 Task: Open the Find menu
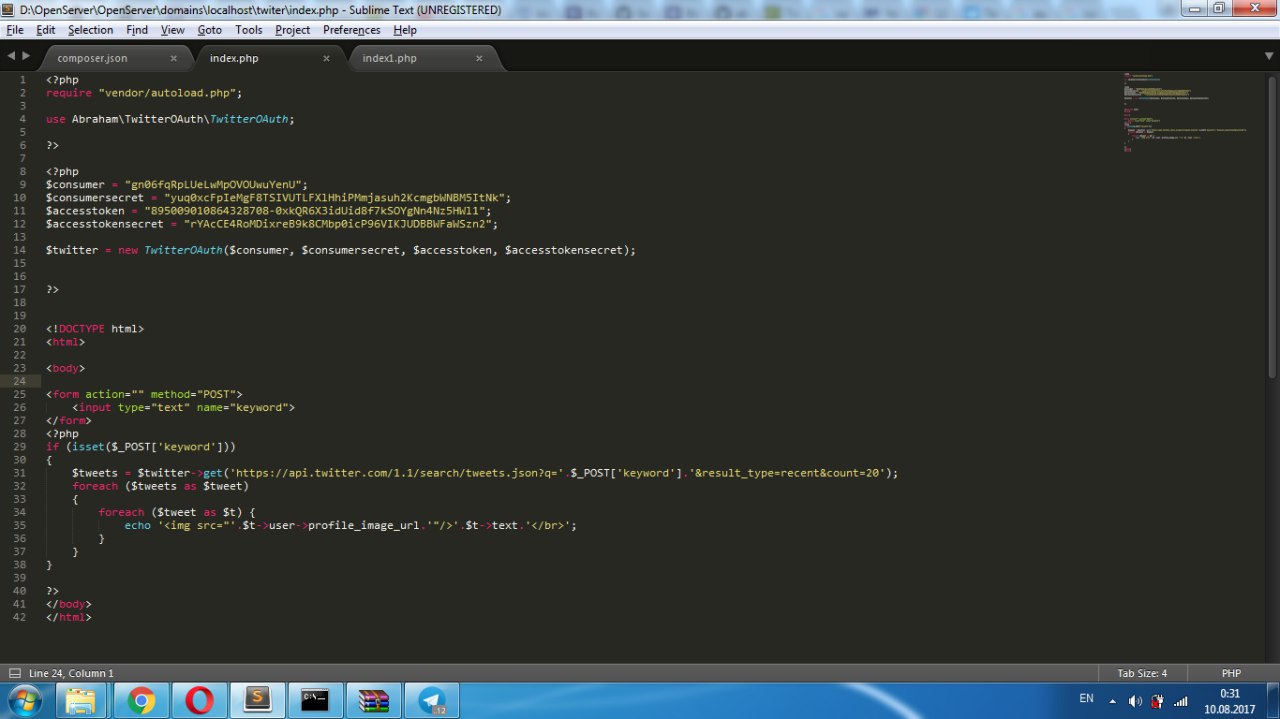pyautogui.click(x=137, y=30)
